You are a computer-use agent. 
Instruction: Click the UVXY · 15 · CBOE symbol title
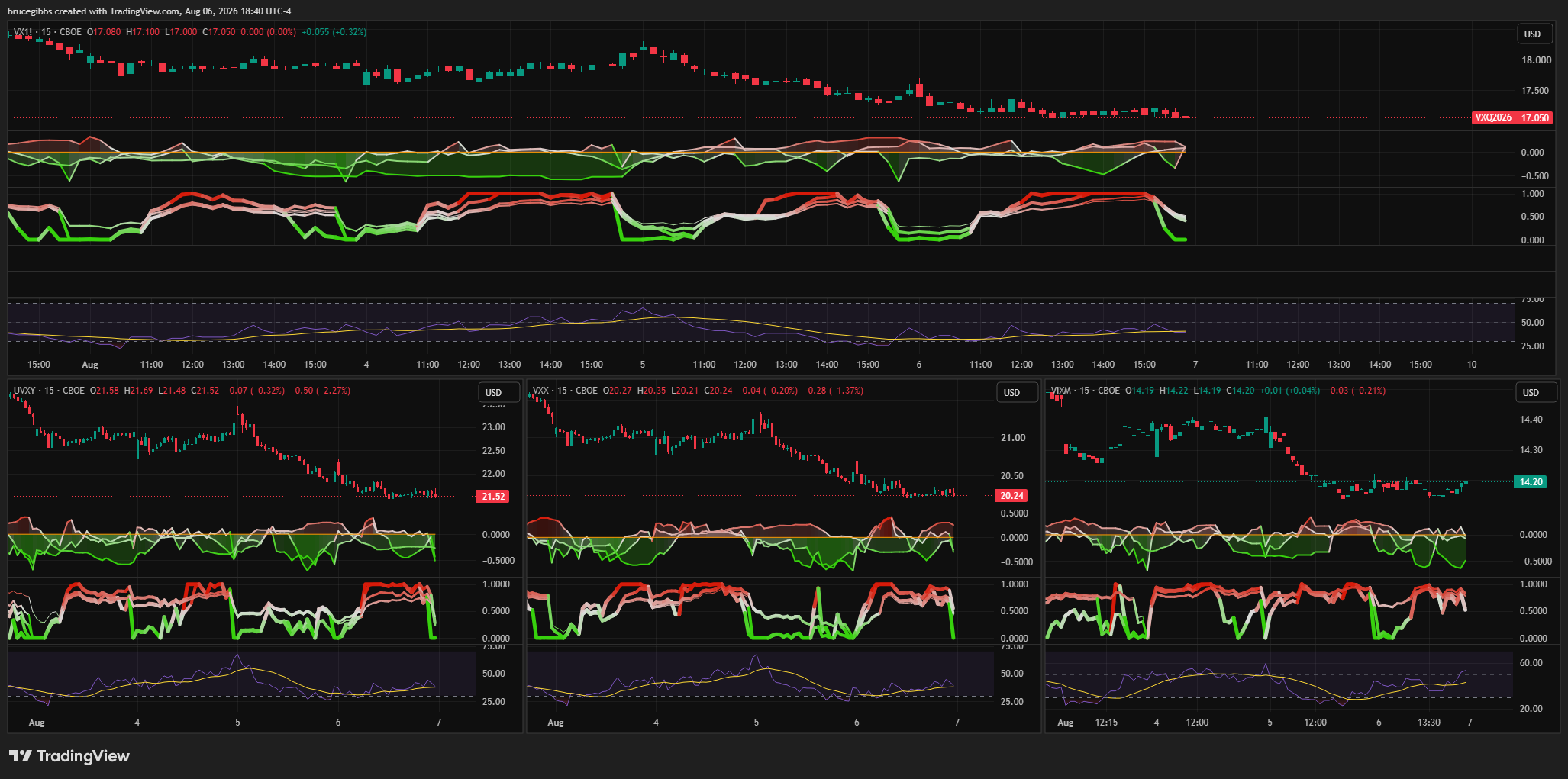click(x=49, y=391)
